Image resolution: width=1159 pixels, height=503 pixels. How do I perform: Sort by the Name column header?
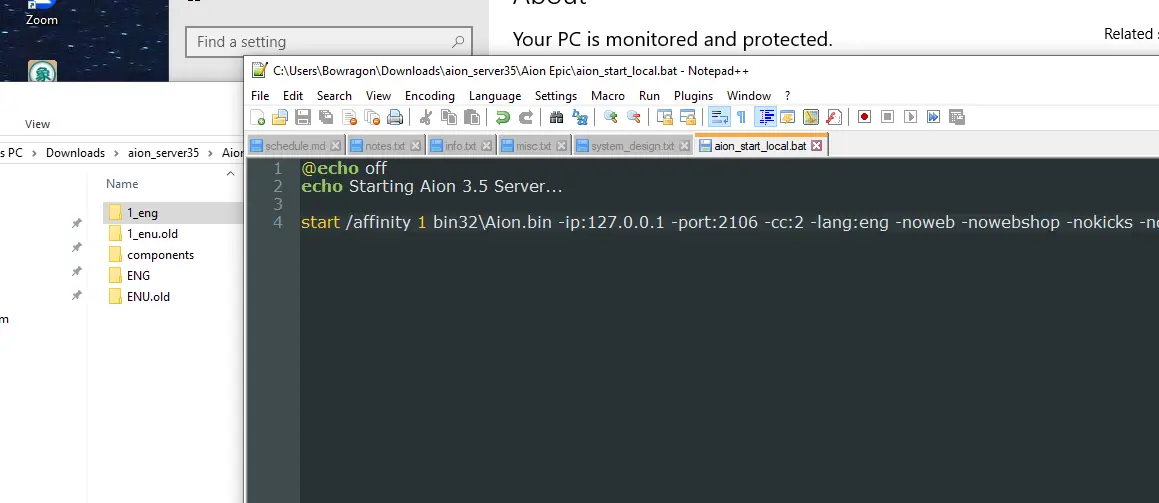coord(122,184)
